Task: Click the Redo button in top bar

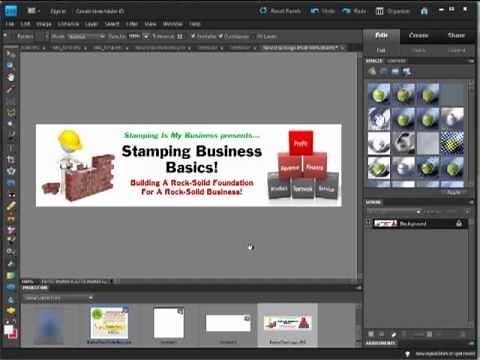Action: (x=354, y=11)
